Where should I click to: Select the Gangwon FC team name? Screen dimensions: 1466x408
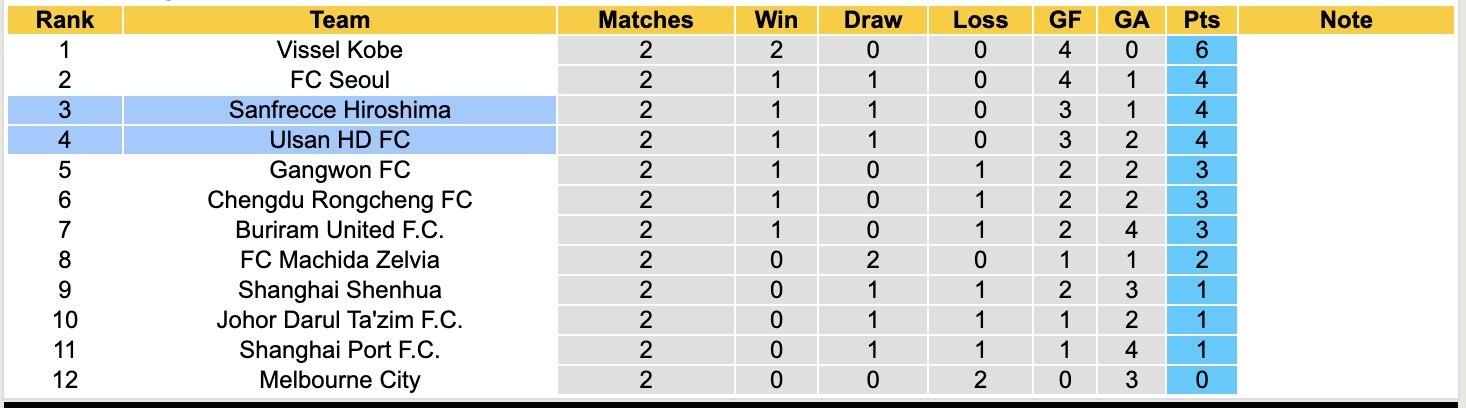coord(340,170)
